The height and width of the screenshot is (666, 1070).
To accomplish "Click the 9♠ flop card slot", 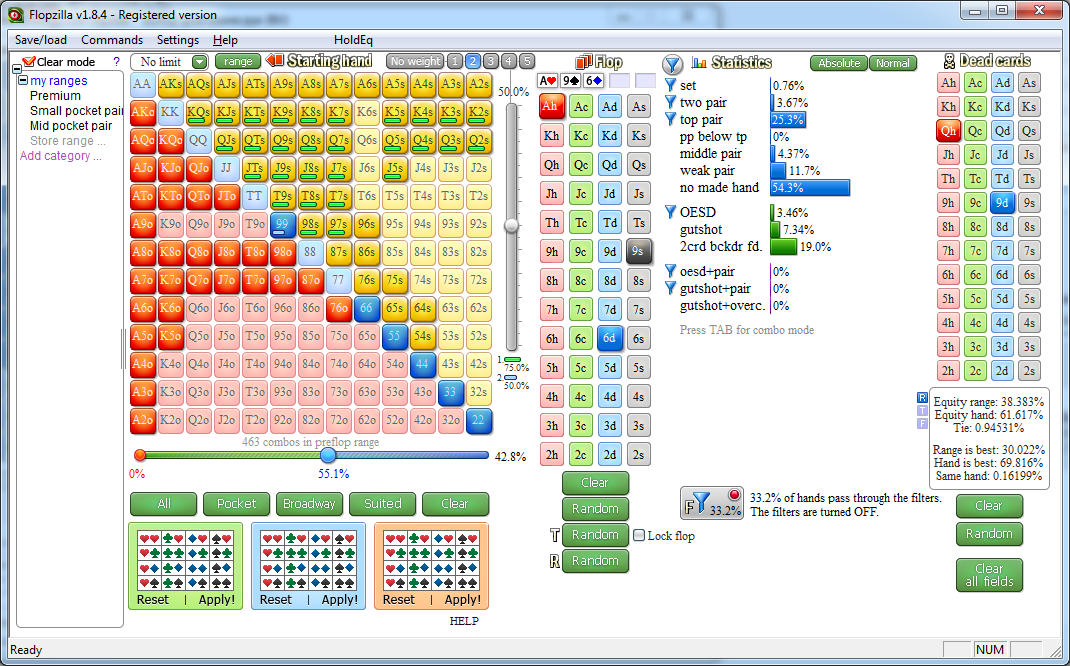I will pos(570,81).
